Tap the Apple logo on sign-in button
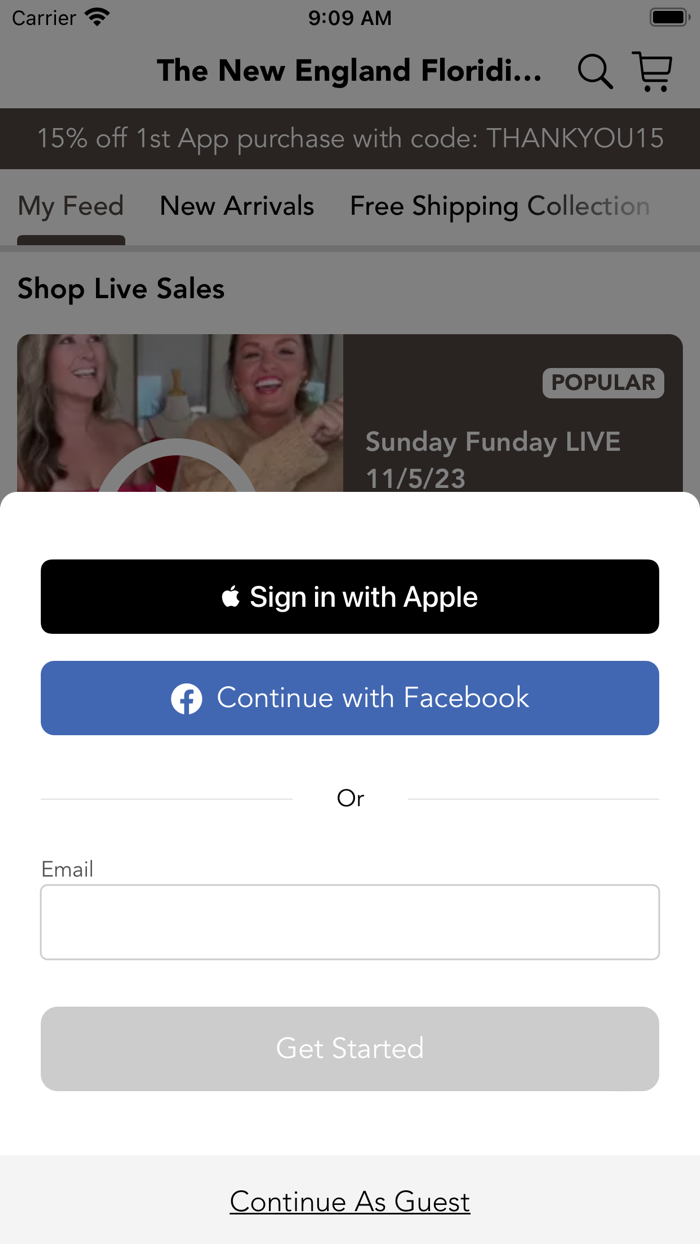This screenshot has width=700, height=1244. tap(231, 597)
